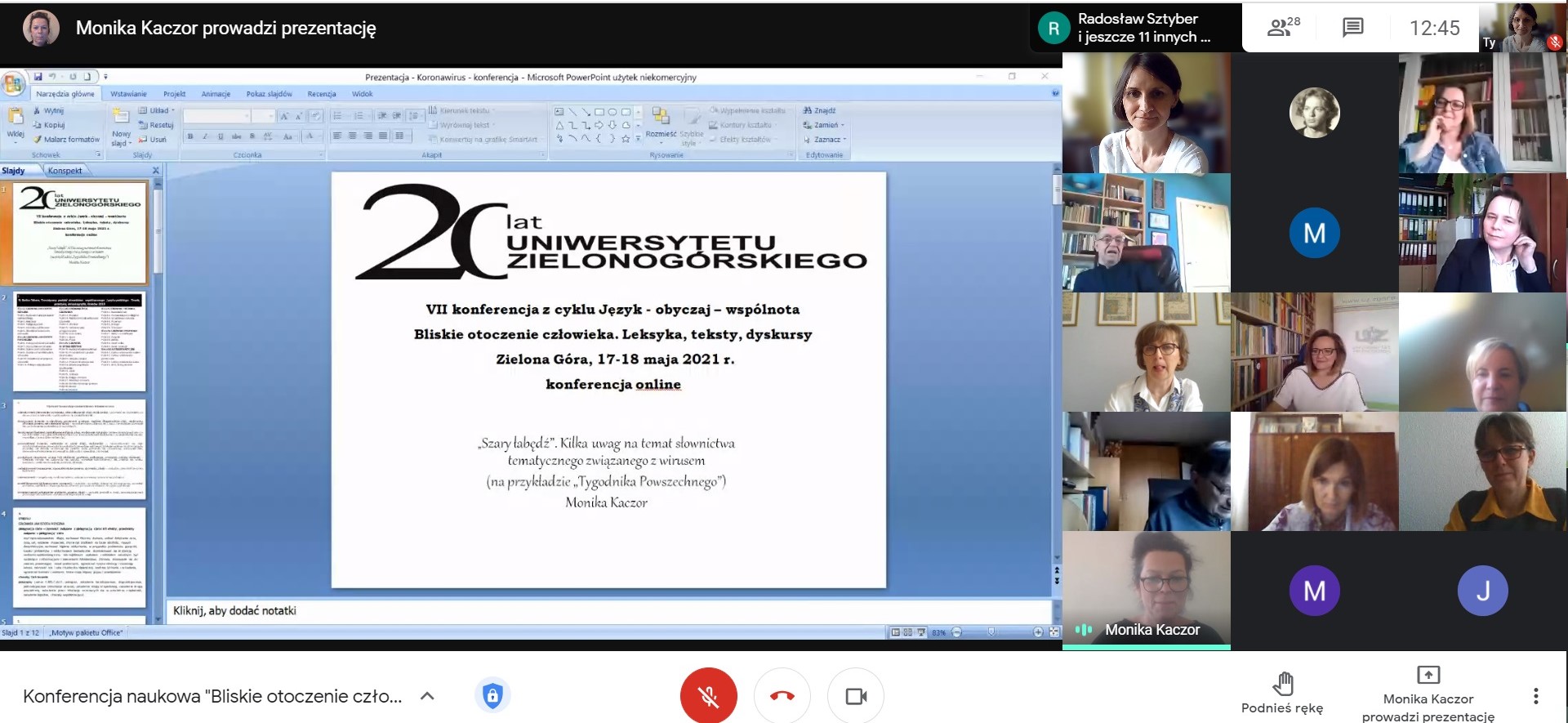Fit slide to current window
1568x723 pixels.
pyautogui.click(x=1053, y=632)
